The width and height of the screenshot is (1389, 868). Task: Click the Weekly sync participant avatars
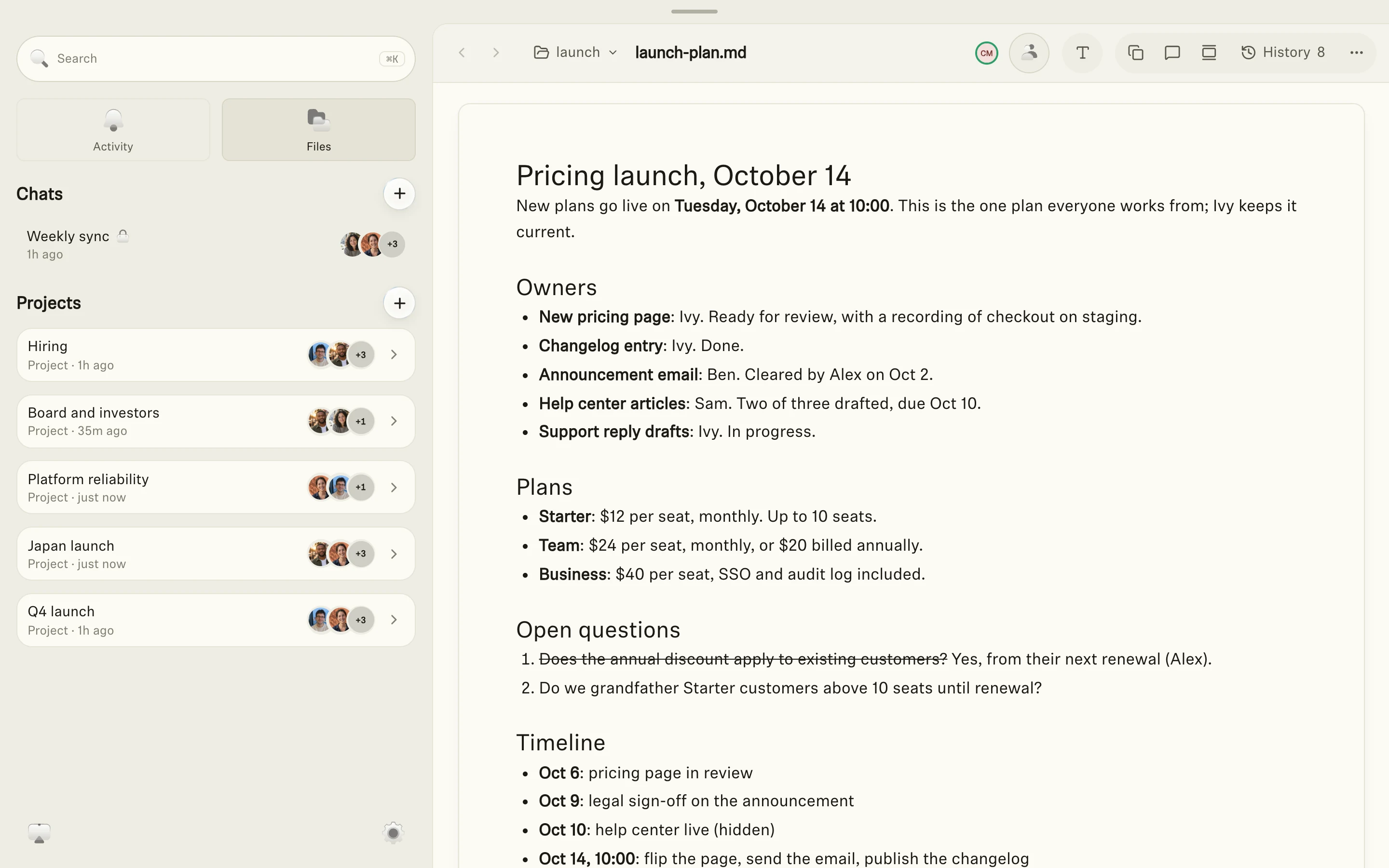pos(372,244)
